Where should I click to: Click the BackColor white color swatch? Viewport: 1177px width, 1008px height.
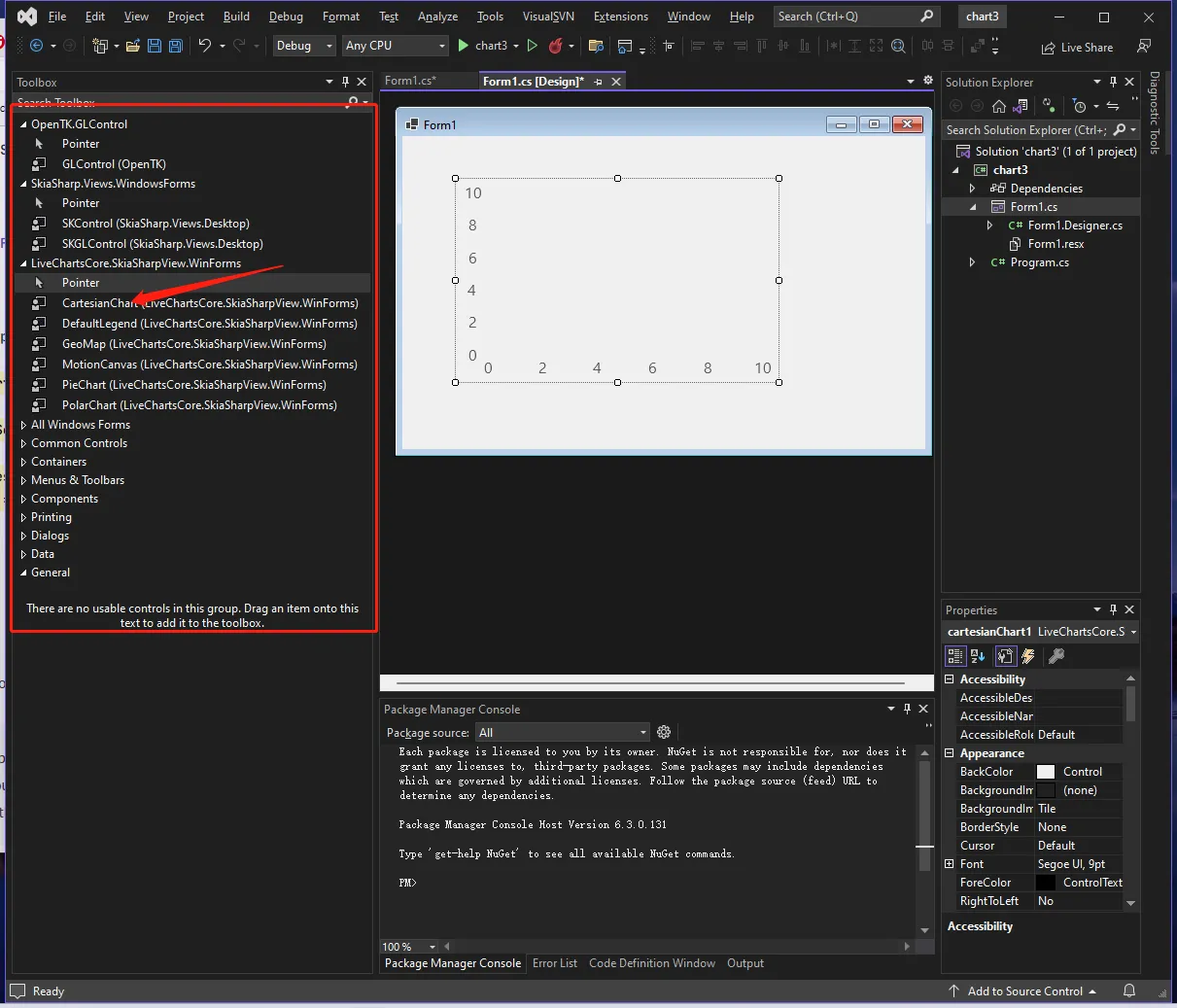click(1046, 772)
